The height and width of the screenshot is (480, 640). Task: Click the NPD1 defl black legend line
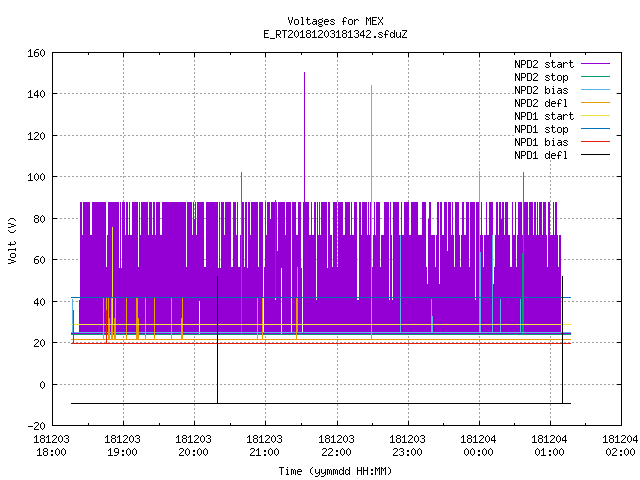tap(595, 155)
